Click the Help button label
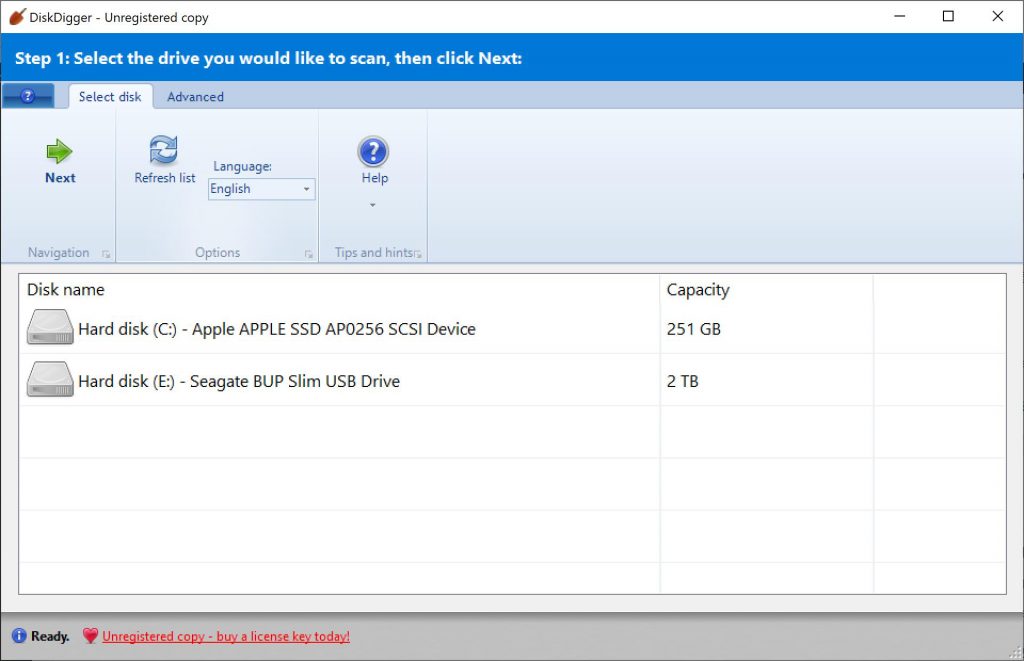The width and height of the screenshot is (1024, 661). point(375,178)
